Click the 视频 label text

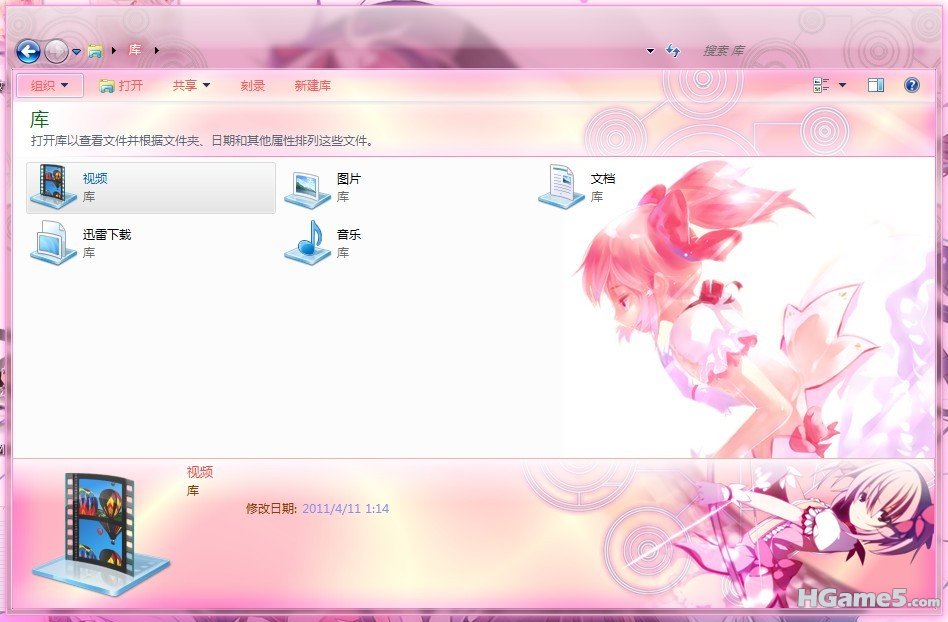pyautogui.click(x=95, y=178)
